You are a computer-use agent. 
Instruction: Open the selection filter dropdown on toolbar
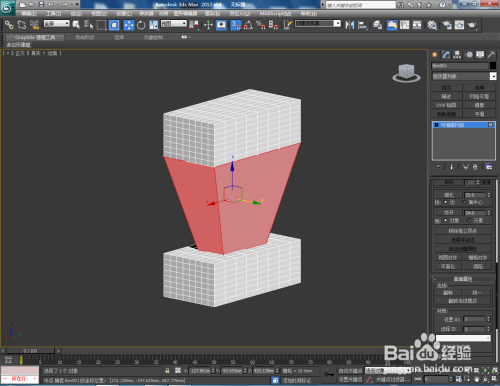click(57, 23)
